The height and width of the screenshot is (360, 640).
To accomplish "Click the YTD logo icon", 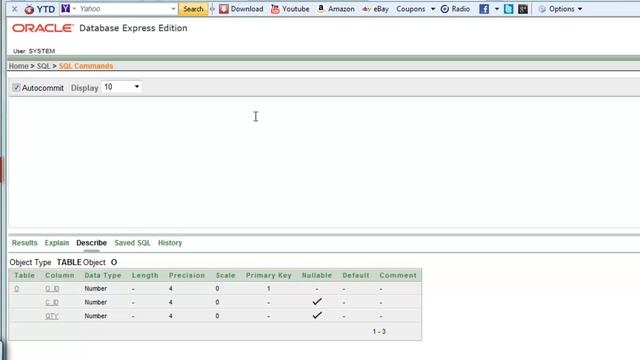I will (x=29, y=9).
